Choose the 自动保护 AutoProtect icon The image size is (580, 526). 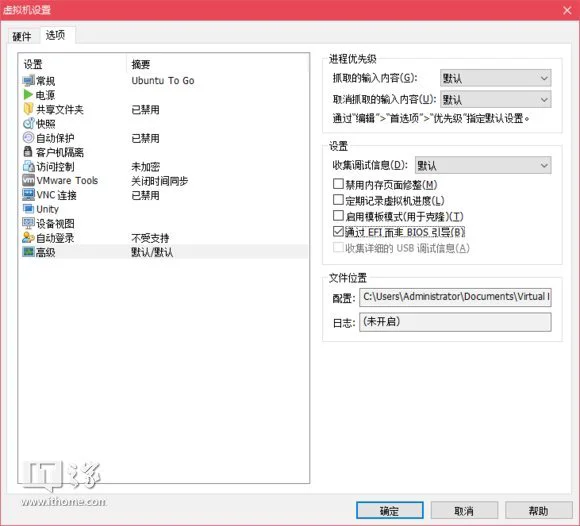tap(28, 138)
